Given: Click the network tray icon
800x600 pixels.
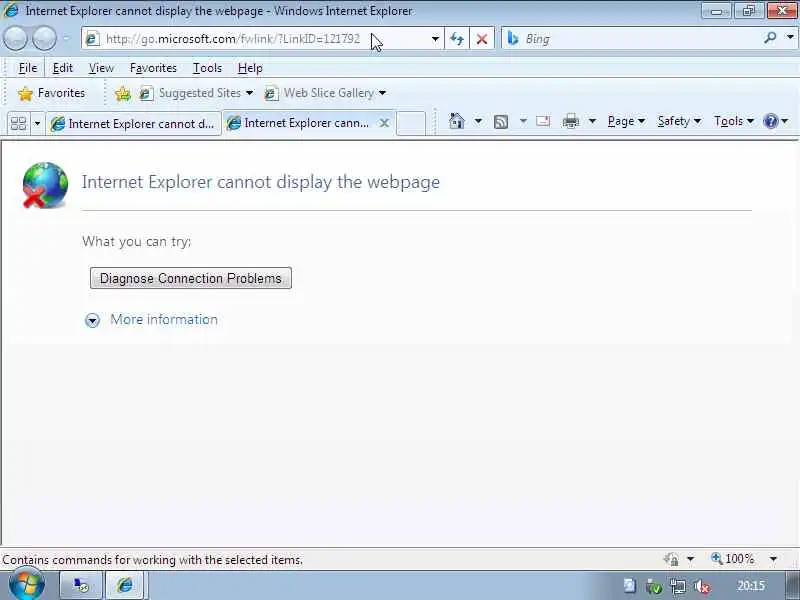Looking at the screenshot, I should [678, 586].
